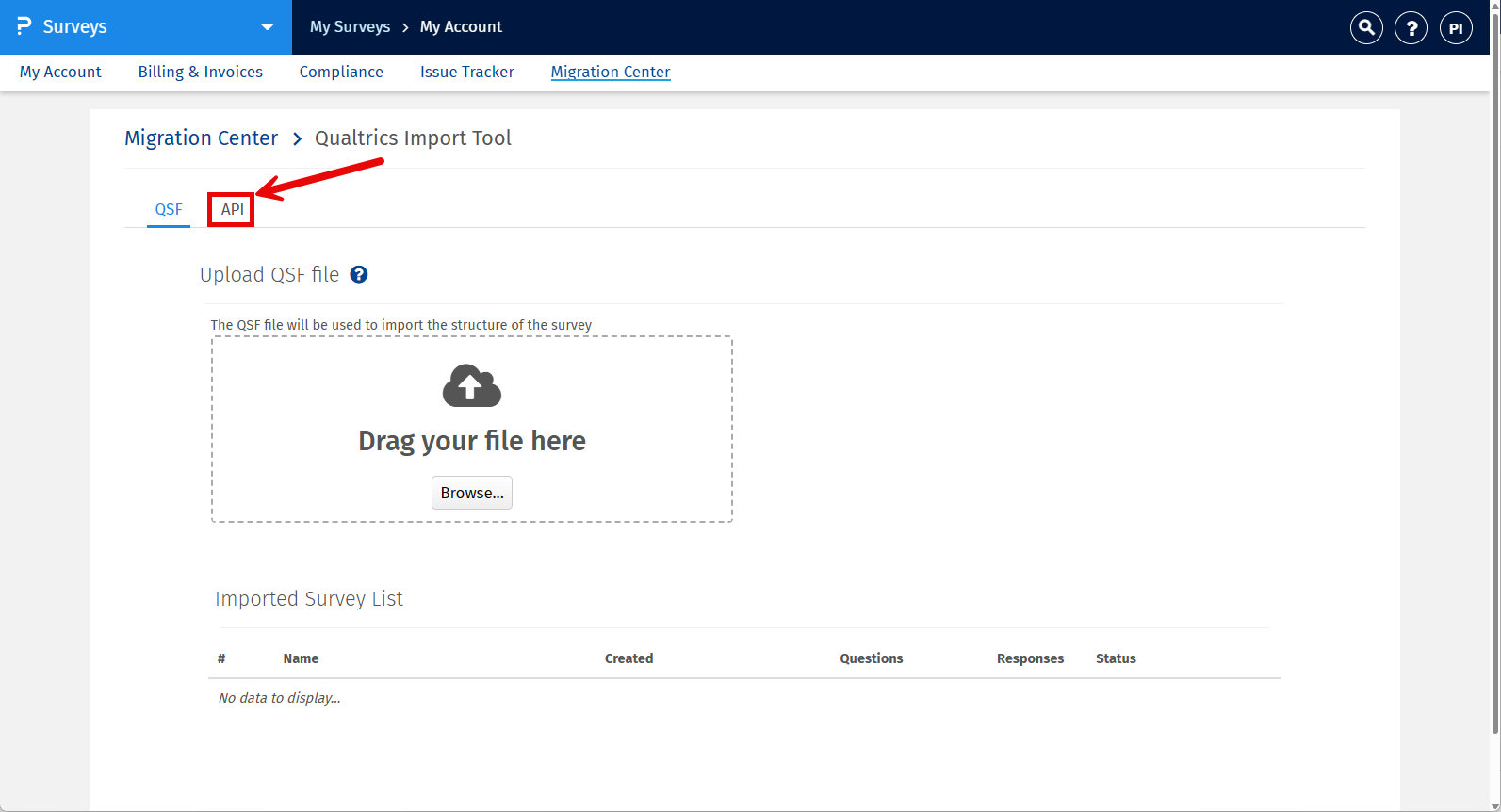
Task: Click the Imported Survey List heading
Action: tap(309, 599)
